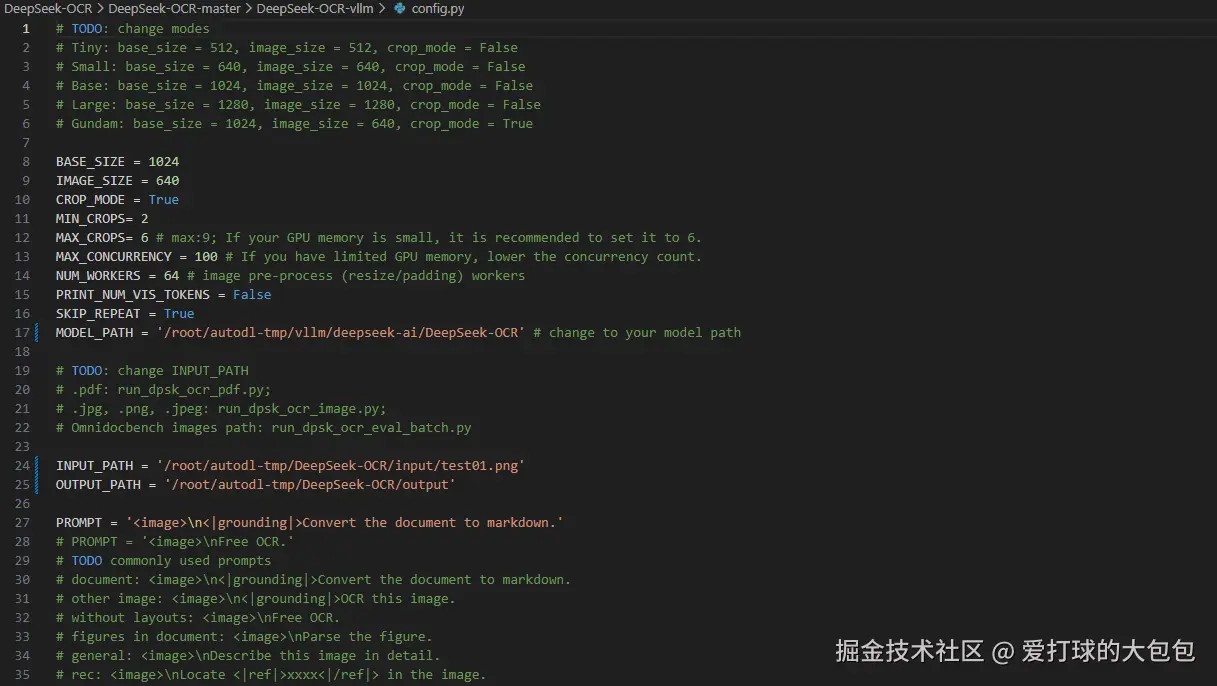Click the '# Tiny: base_size = 512' comment

[287, 48]
